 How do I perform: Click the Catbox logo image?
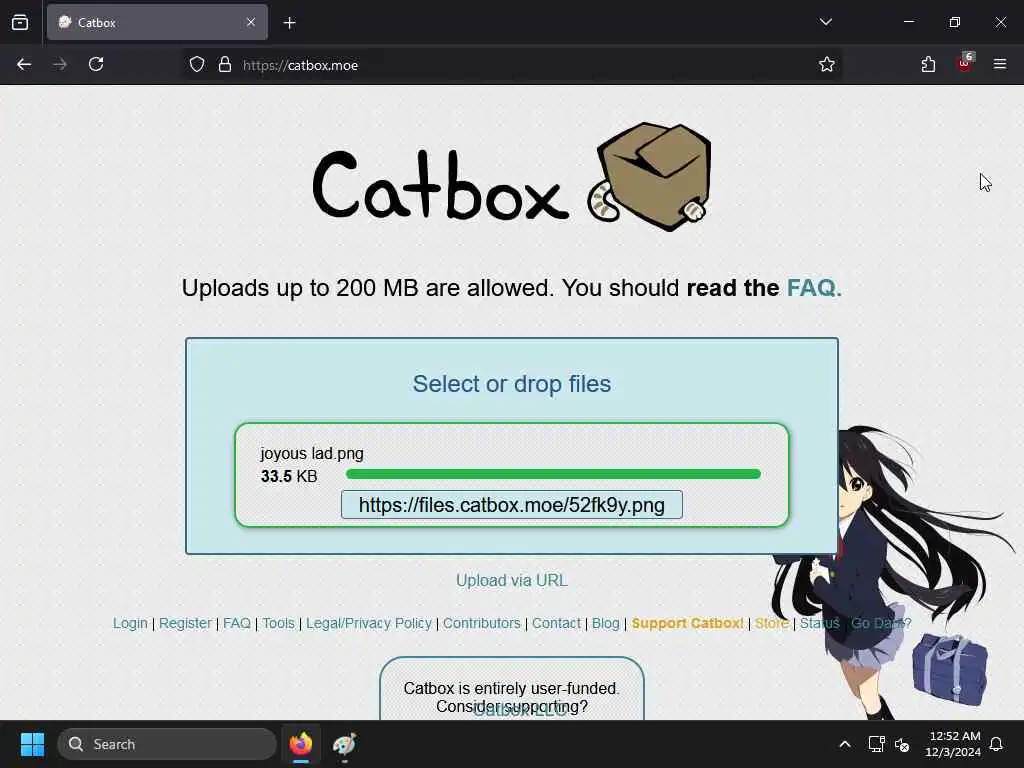tap(512, 177)
